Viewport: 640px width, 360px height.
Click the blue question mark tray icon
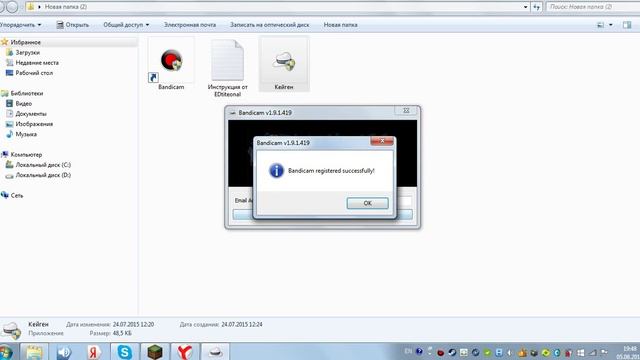coord(419,351)
